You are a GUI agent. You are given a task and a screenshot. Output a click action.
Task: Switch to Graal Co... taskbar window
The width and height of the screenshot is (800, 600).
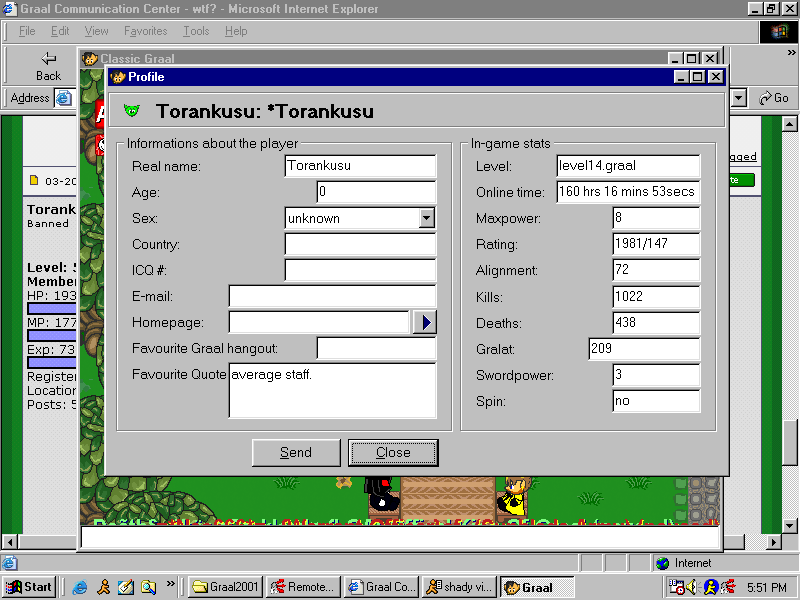(x=381, y=587)
